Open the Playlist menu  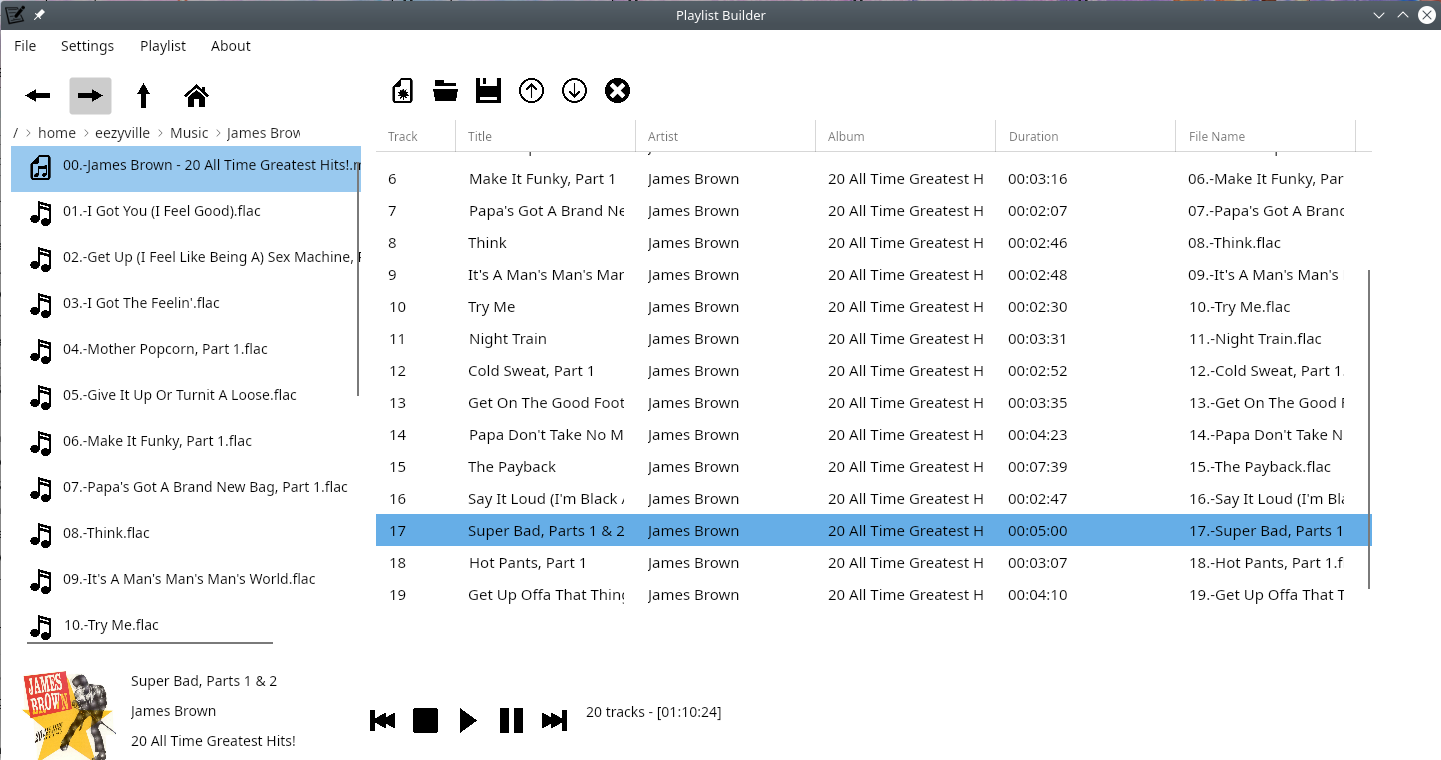tap(163, 46)
